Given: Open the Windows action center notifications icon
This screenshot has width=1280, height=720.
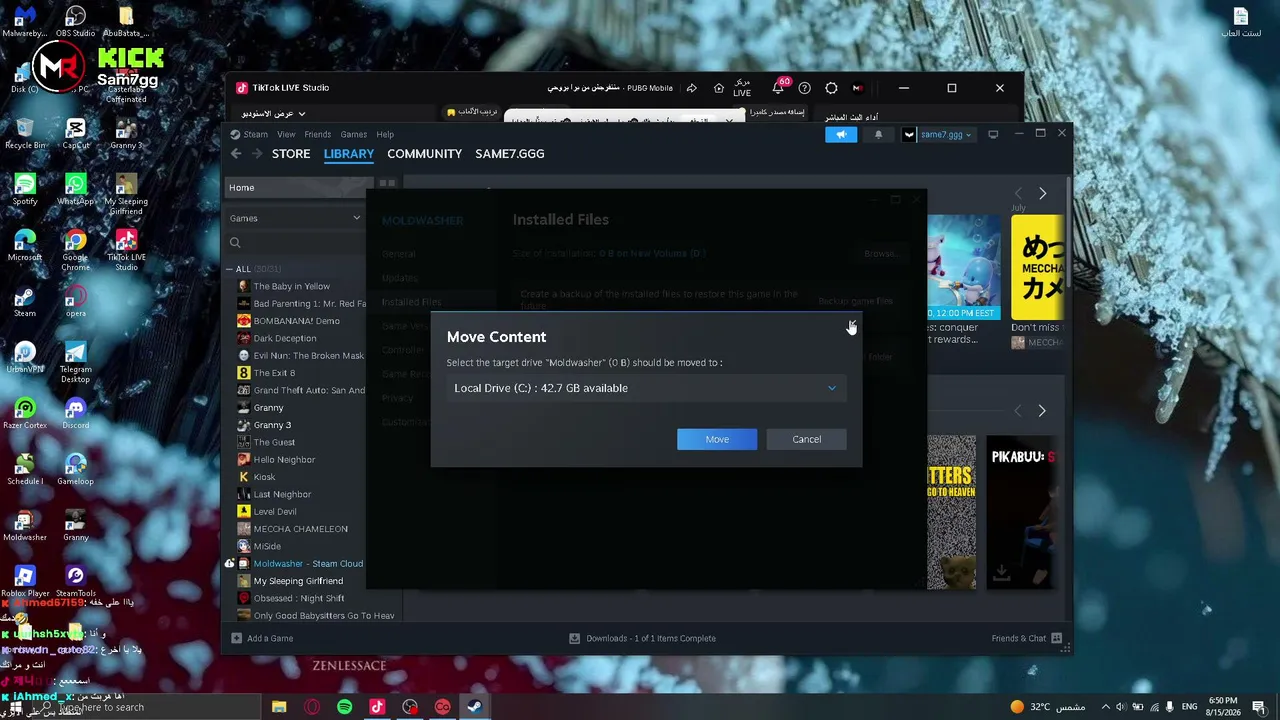Looking at the screenshot, I should click(1260, 707).
